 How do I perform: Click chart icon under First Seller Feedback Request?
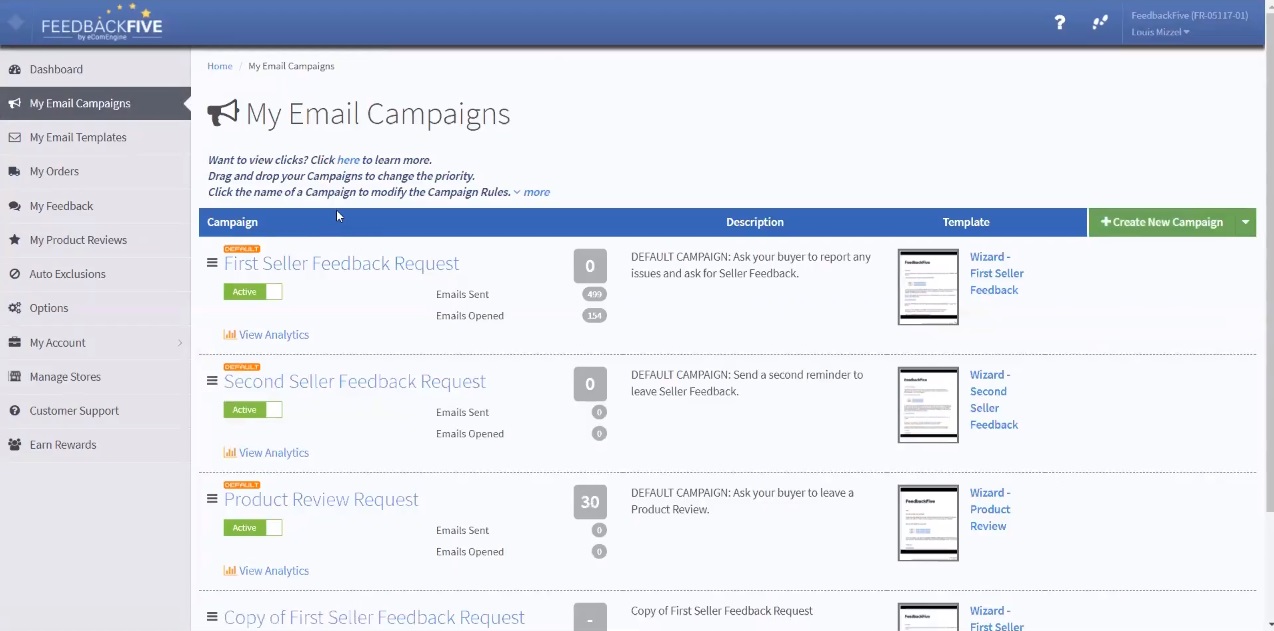coord(230,335)
